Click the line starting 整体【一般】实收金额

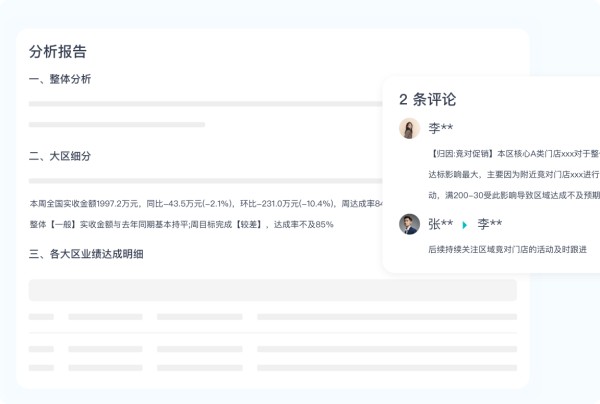[181, 224]
